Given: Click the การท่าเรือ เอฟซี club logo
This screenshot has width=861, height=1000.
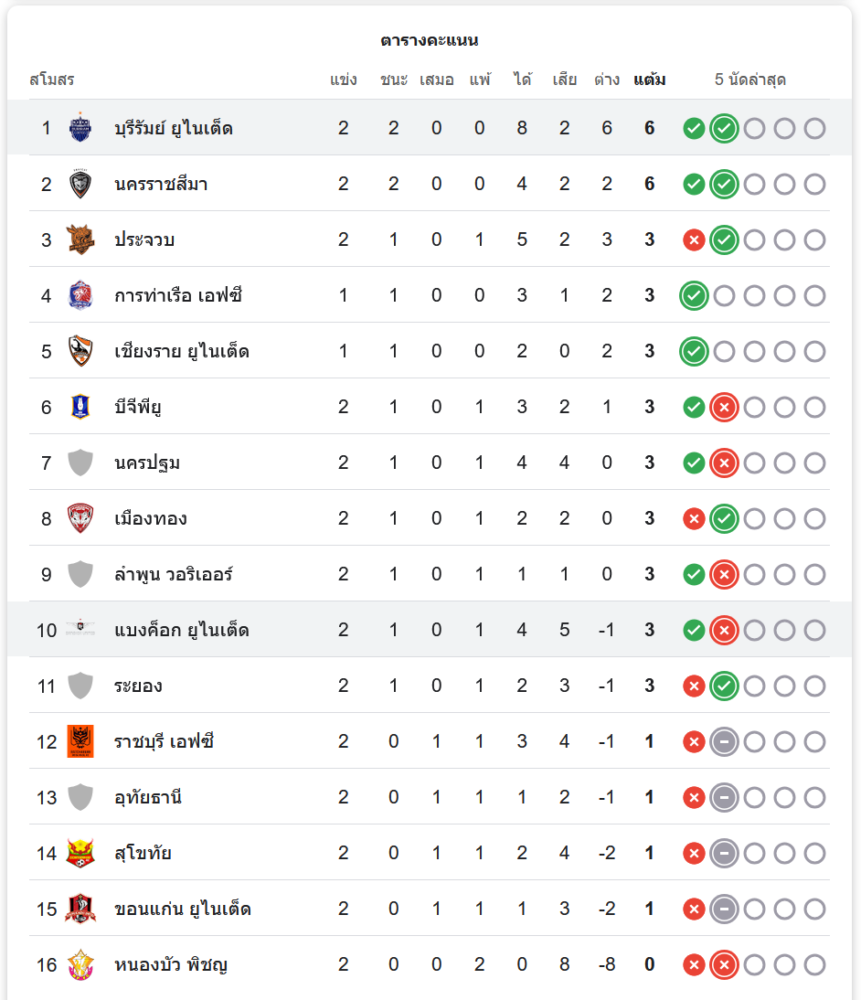Looking at the screenshot, I should tap(80, 295).
